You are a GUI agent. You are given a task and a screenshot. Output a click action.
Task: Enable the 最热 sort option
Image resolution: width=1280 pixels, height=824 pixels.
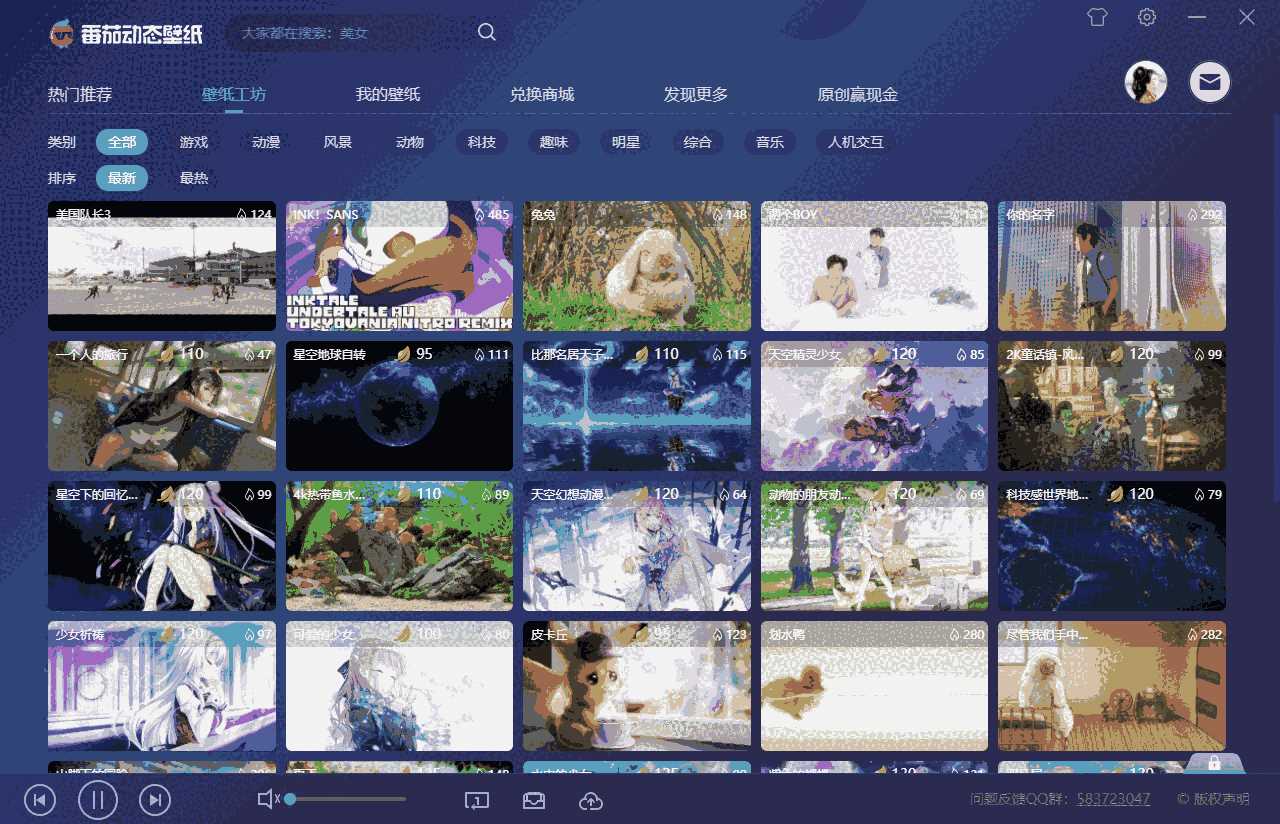[x=194, y=177]
